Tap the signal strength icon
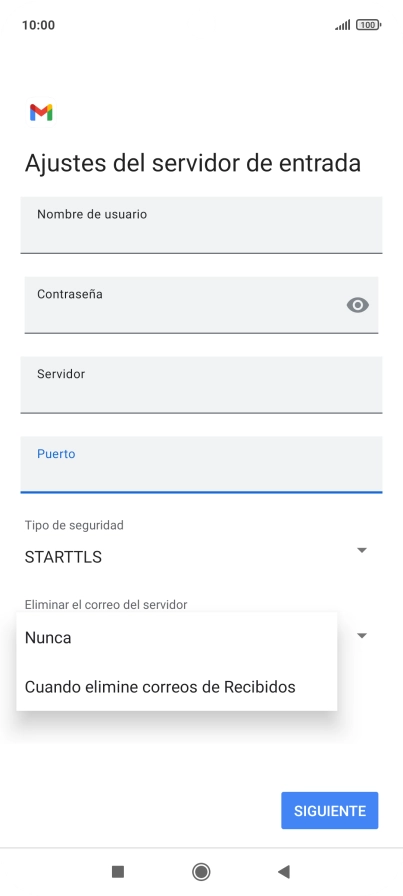The height and width of the screenshot is (896, 403). click(x=343, y=25)
